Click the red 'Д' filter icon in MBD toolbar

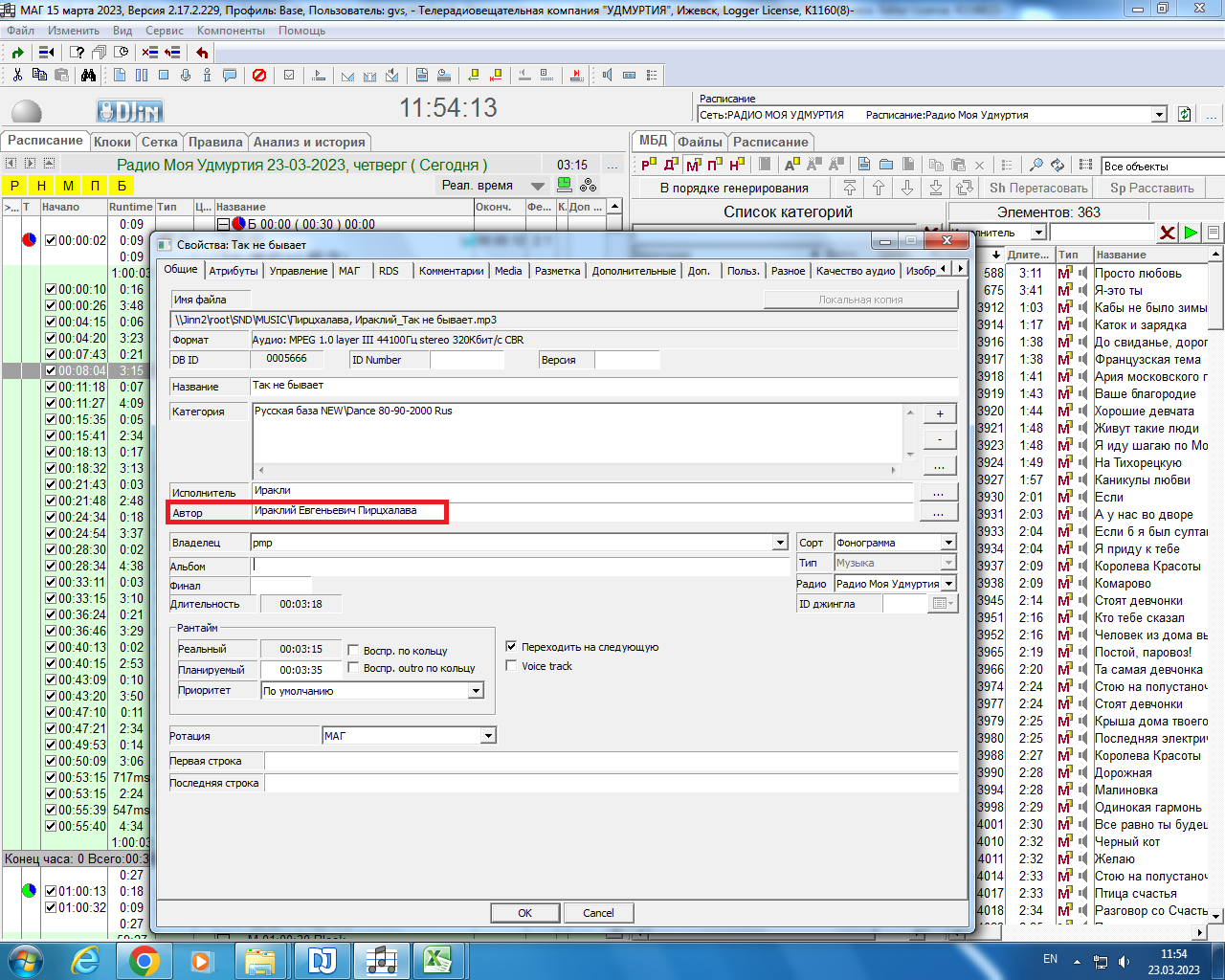[671, 165]
